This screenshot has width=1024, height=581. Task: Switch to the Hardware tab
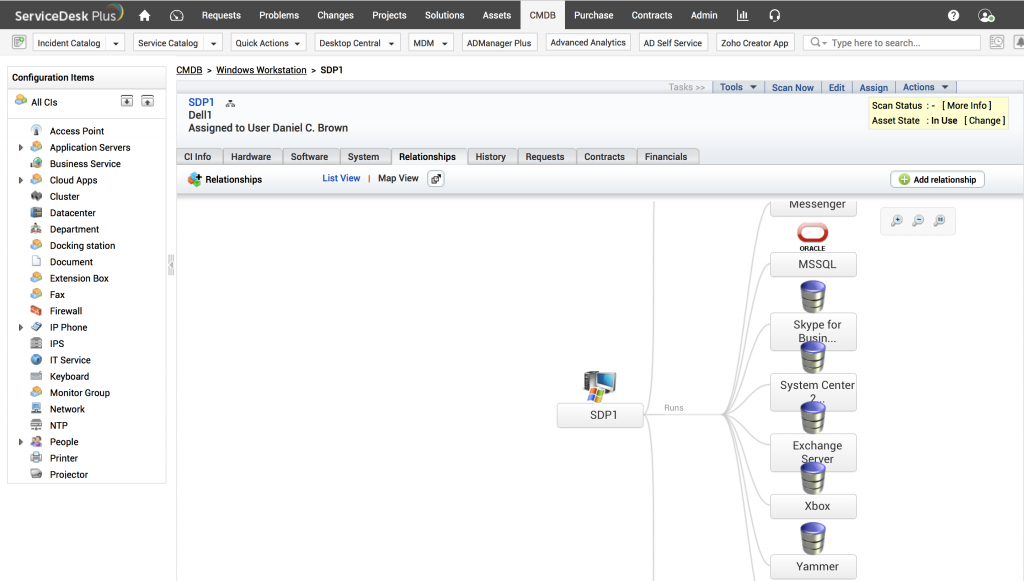pos(250,157)
